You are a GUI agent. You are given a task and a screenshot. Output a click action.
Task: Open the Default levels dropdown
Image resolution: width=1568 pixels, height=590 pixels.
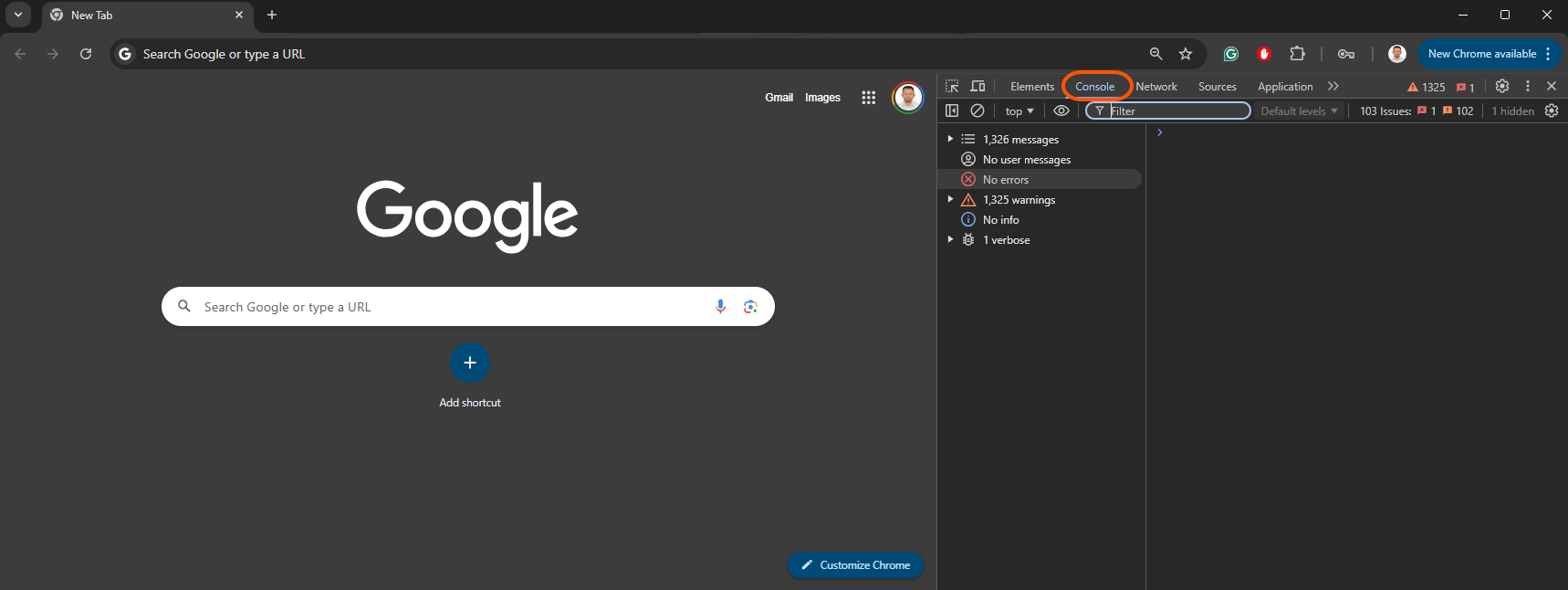1299,111
